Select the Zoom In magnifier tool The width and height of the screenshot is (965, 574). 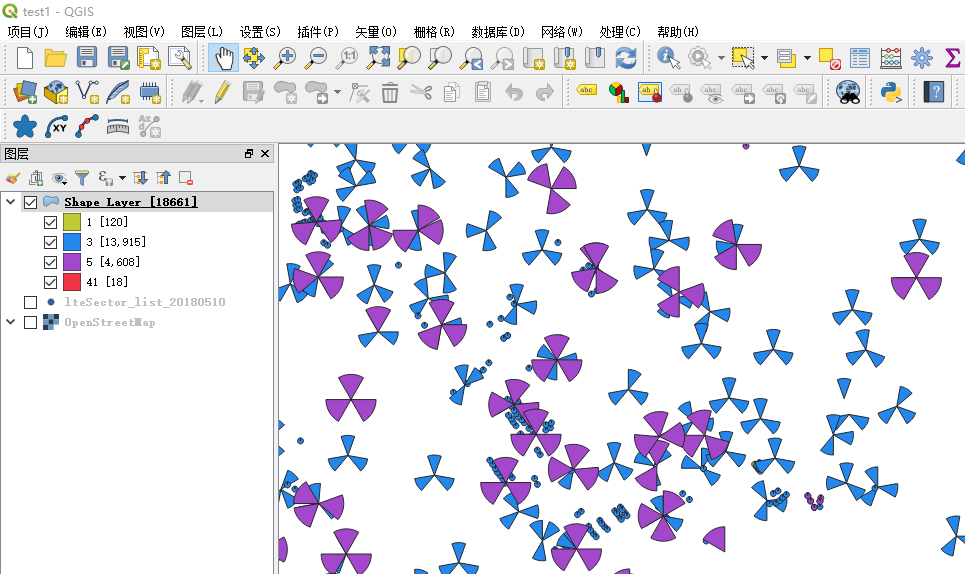tap(285, 58)
